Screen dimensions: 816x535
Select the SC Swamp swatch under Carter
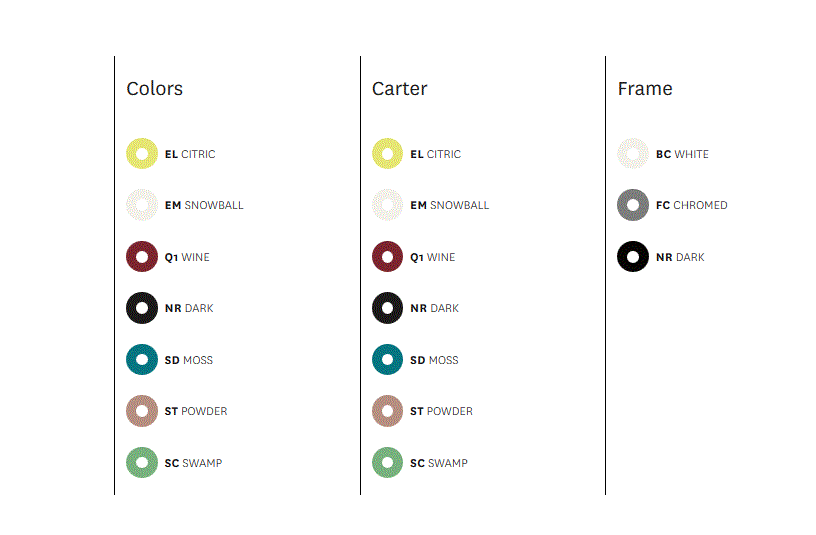(387, 463)
